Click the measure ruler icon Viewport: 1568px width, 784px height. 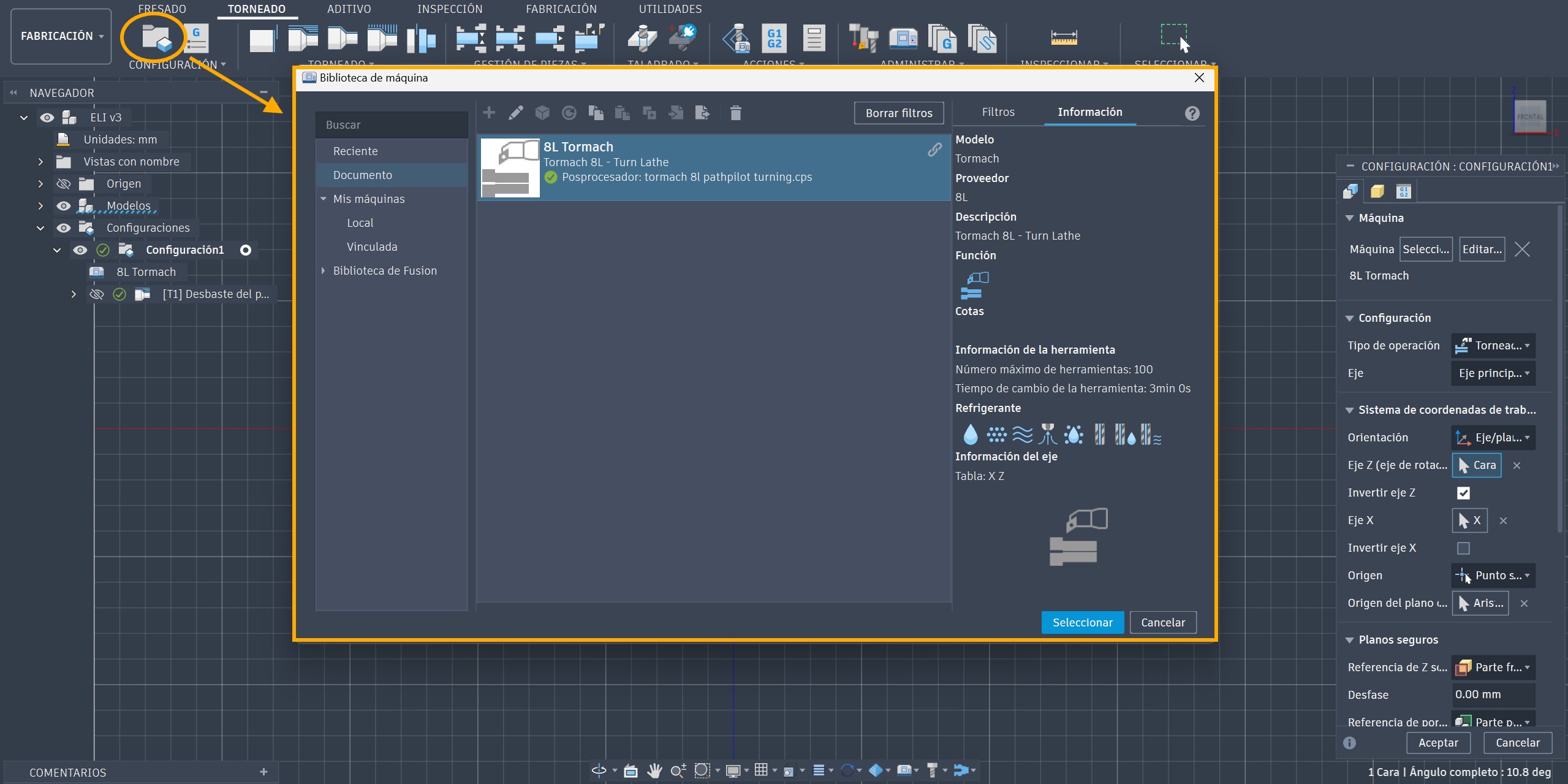tap(1064, 38)
